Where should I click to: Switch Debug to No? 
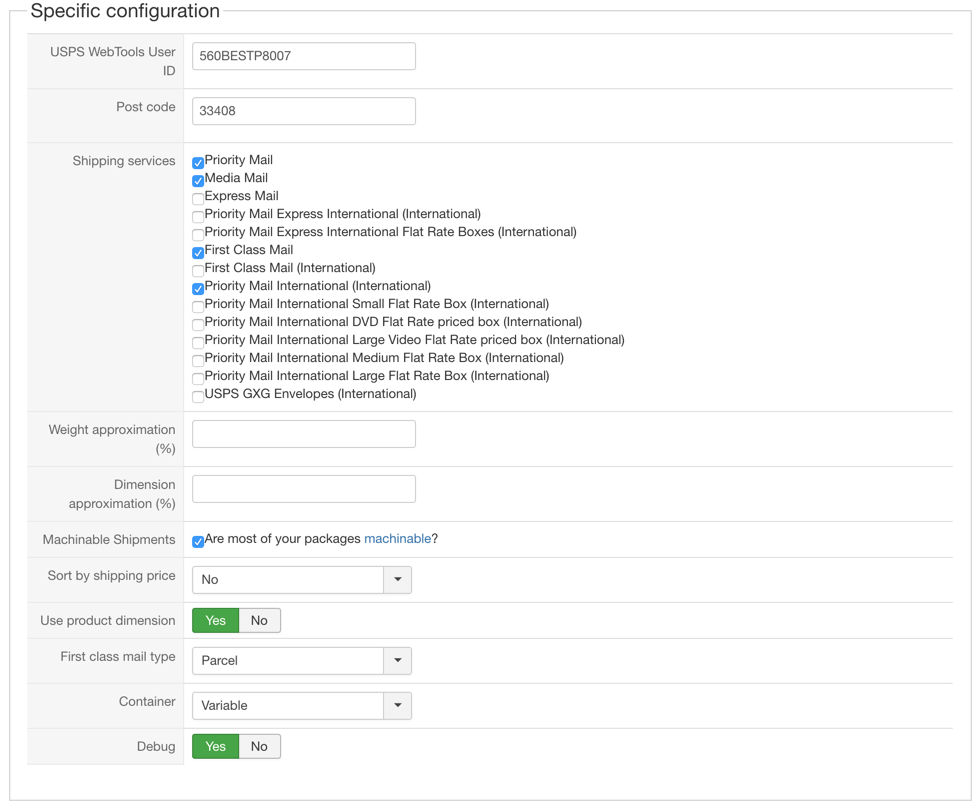[x=259, y=747]
